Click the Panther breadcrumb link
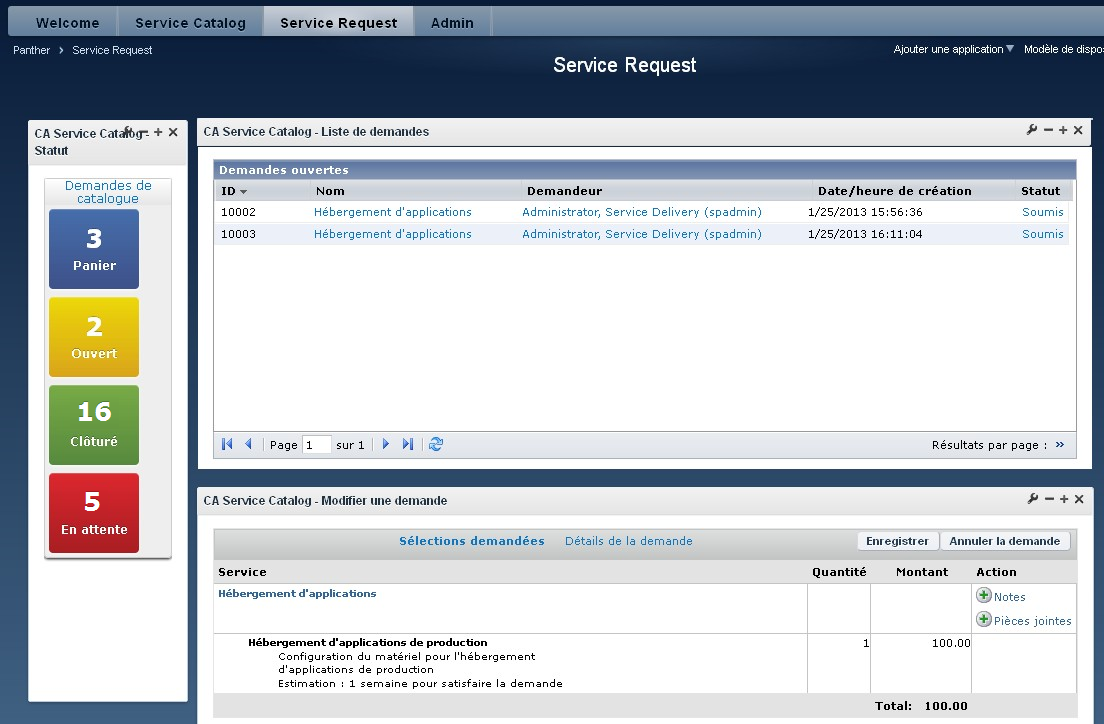This screenshot has width=1104, height=724. (32, 50)
